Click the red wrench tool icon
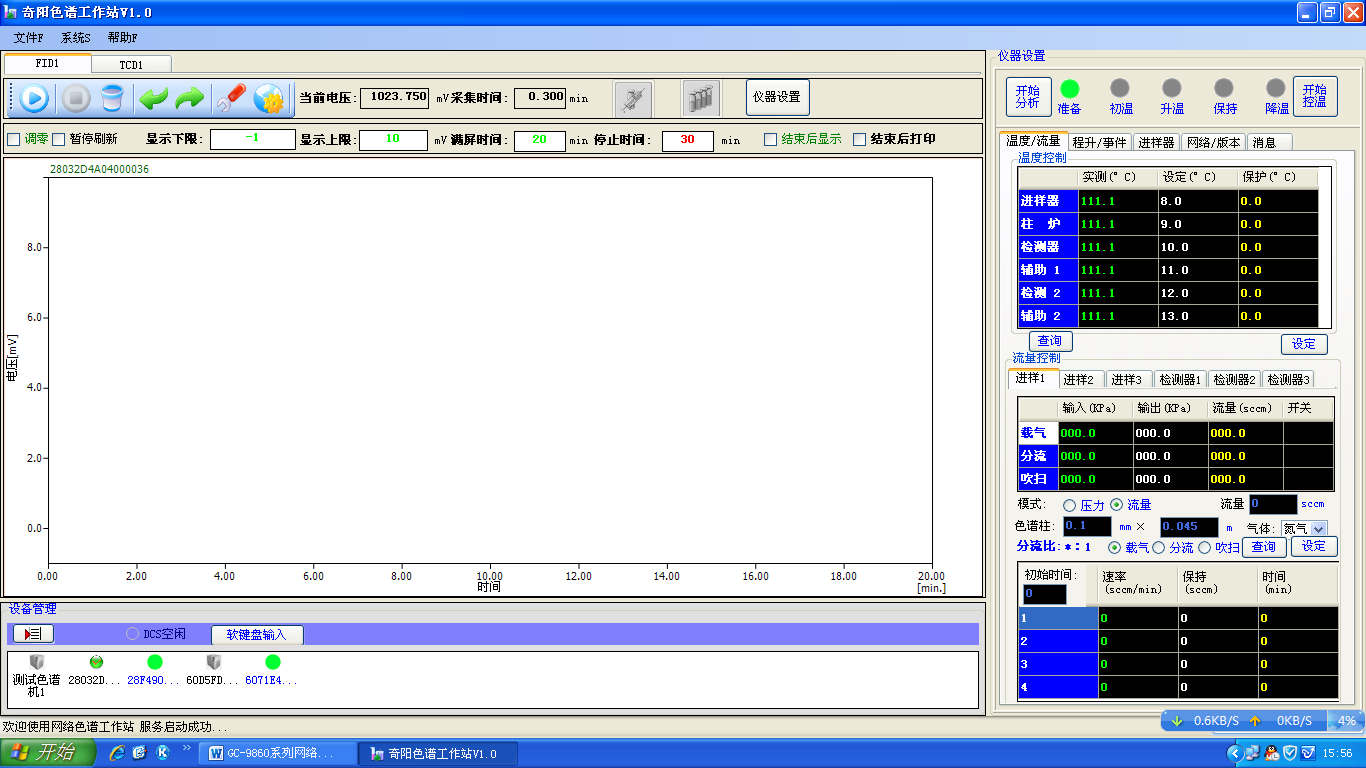This screenshot has width=1366, height=768. pos(230,98)
